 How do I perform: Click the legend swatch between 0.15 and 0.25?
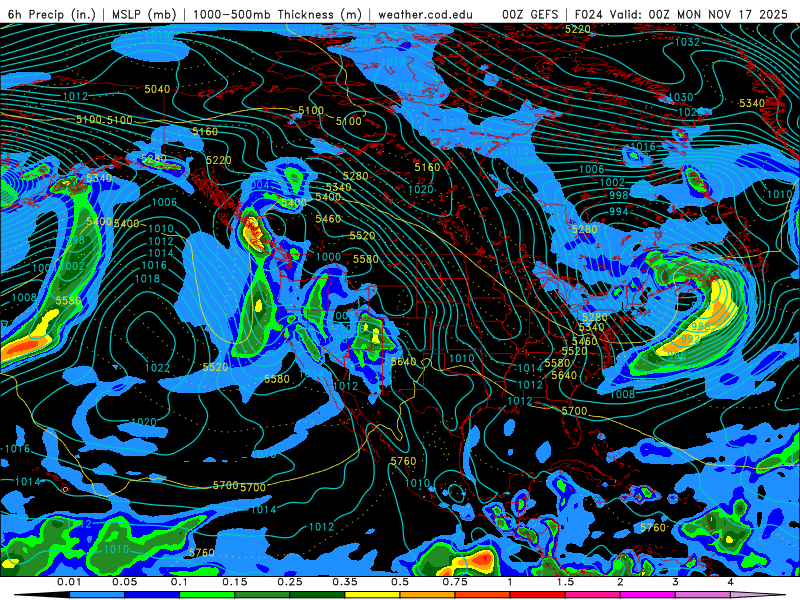[262, 595]
